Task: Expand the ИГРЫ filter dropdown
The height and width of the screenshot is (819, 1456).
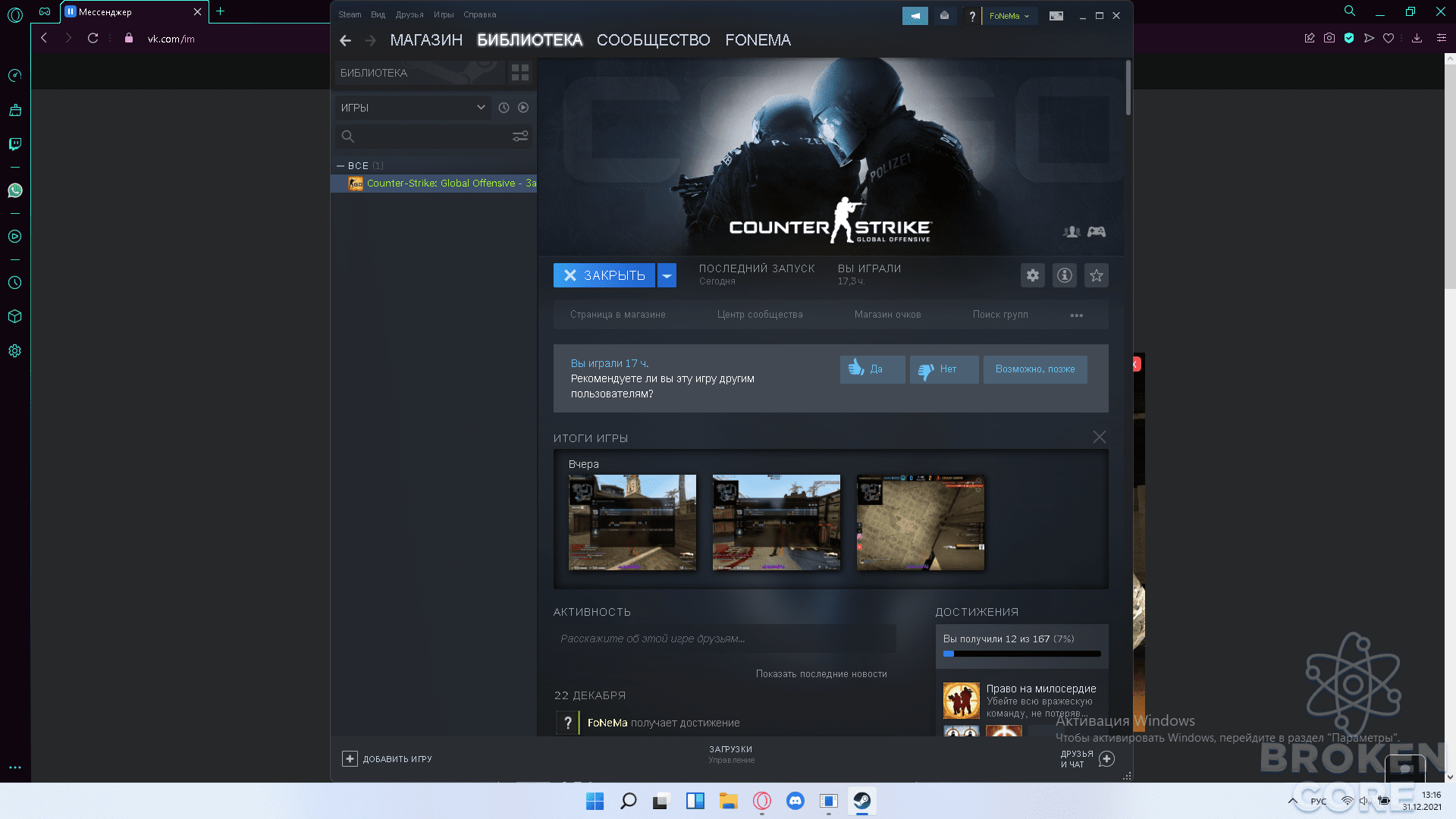Action: [413, 108]
